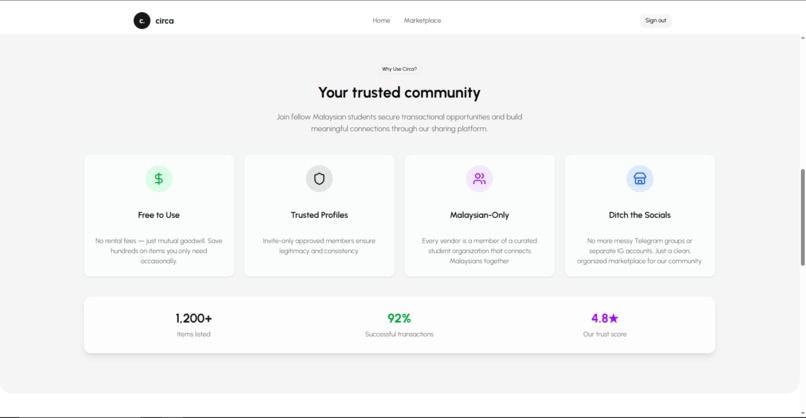Click the 'Every vendor is a member' description
806x418 pixels.
point(479,251)
